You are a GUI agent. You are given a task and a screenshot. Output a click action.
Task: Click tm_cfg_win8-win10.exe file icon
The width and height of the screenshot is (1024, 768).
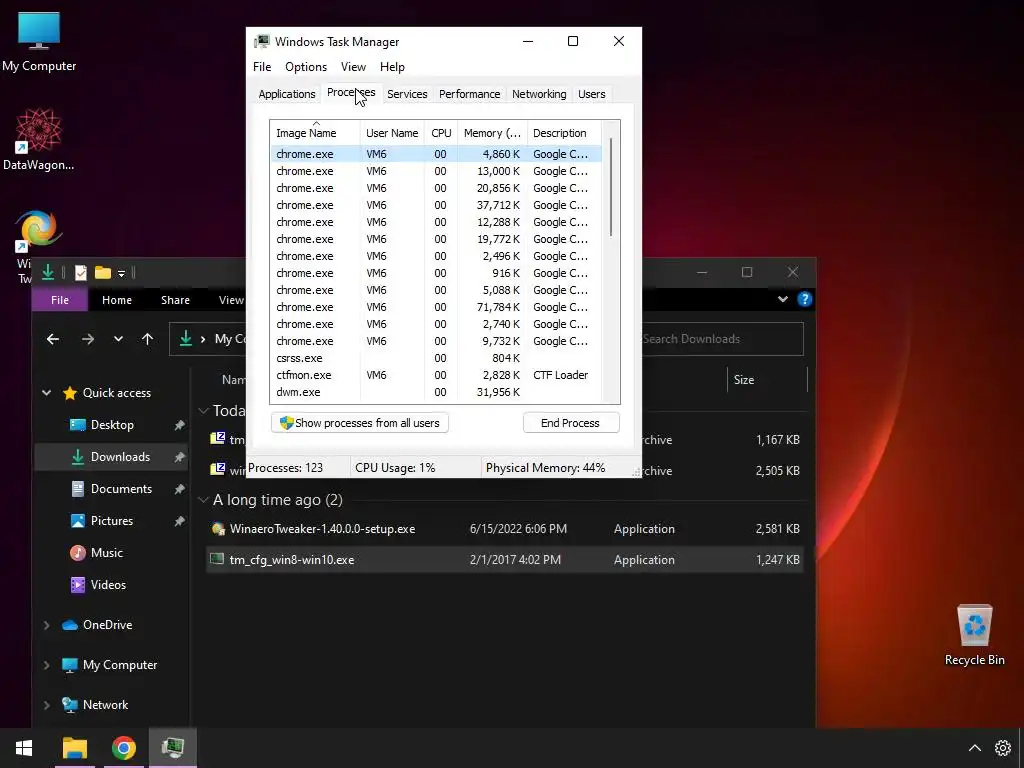click(x=217, y=560)
